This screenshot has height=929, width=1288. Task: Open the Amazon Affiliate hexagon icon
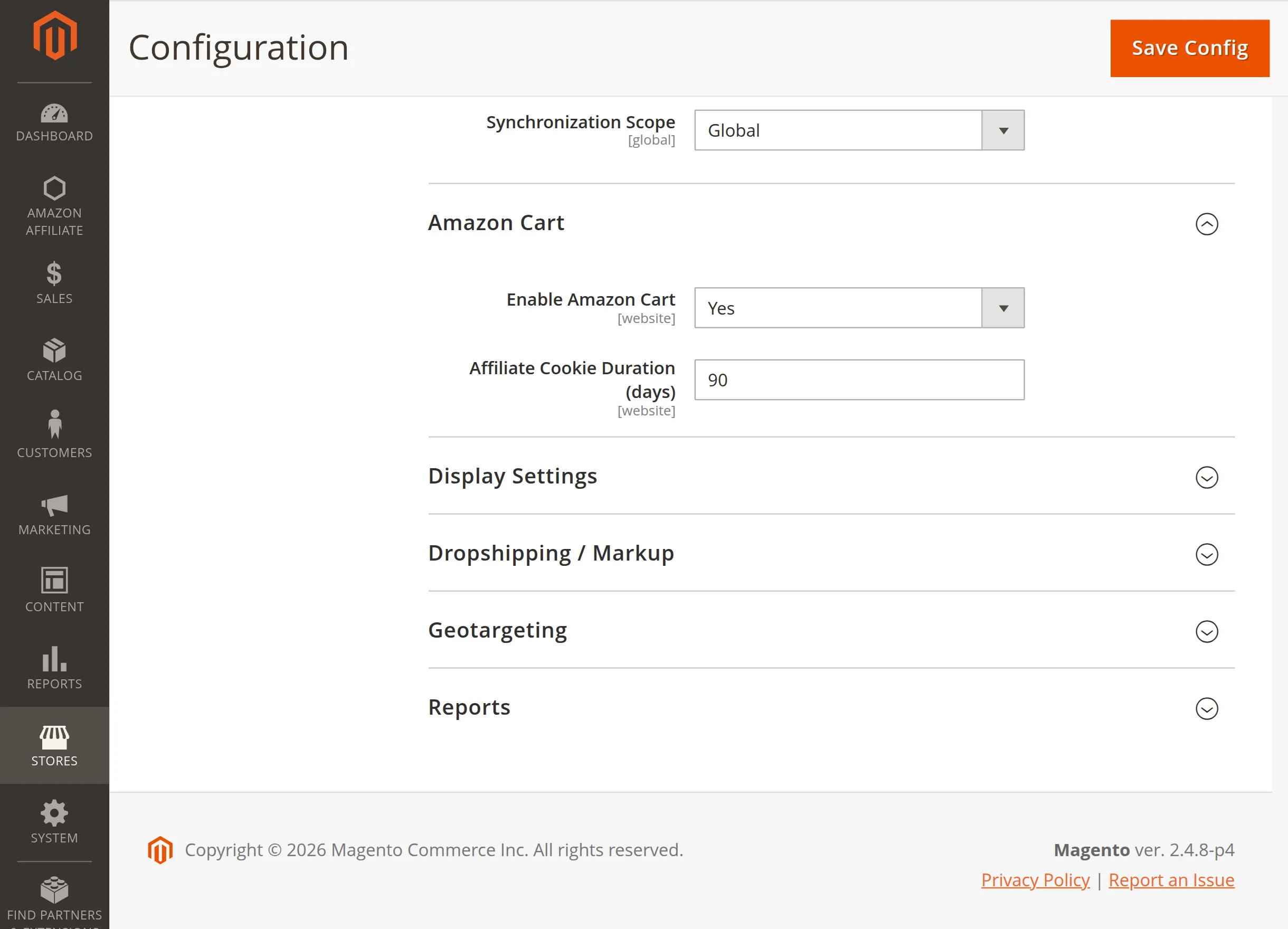tap(54, 188)
